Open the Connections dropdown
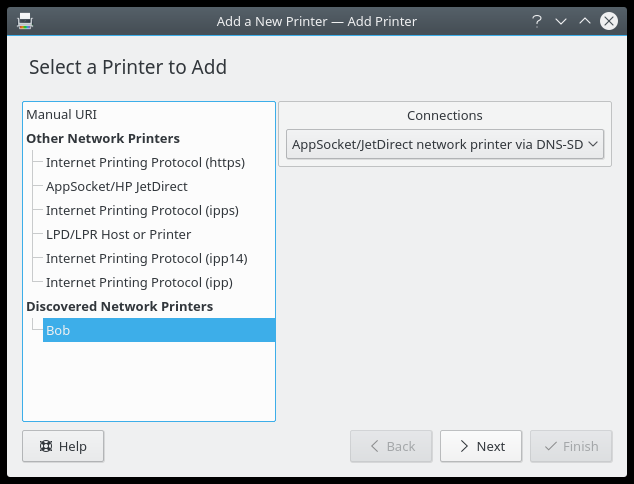 444,145
